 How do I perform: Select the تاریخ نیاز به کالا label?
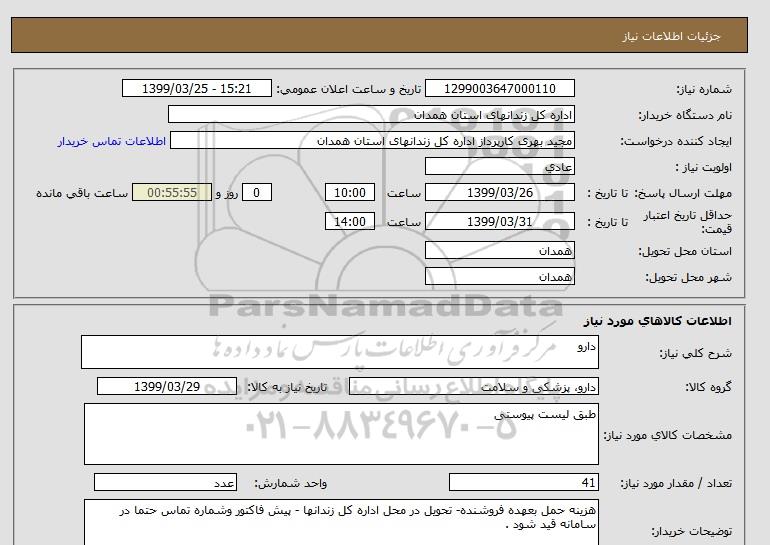(x=287, y=387)
